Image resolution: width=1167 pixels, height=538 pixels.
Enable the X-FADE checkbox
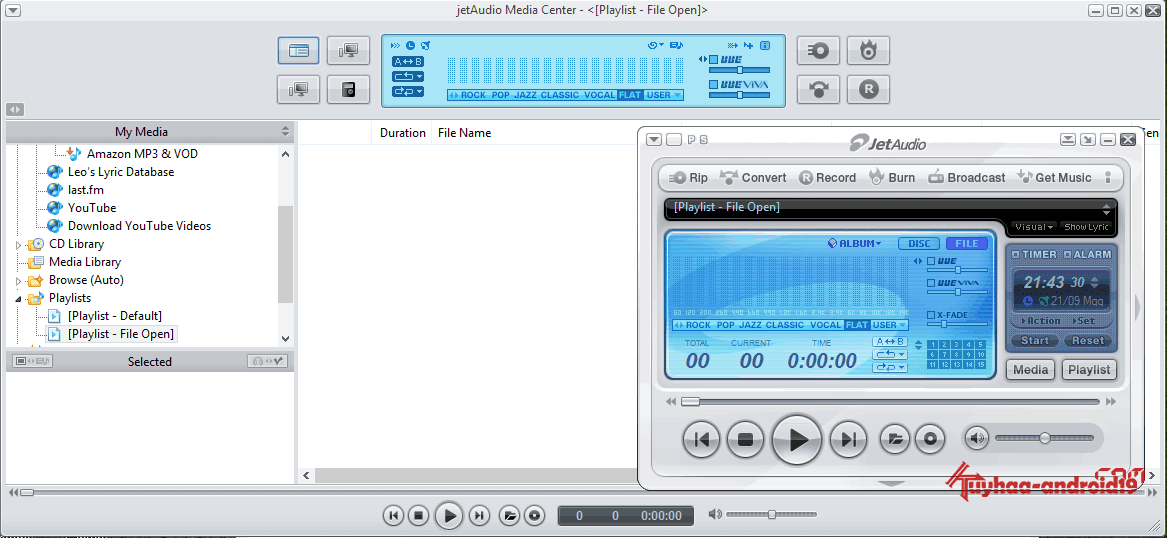pyautogui.click(x=931, y=316)
